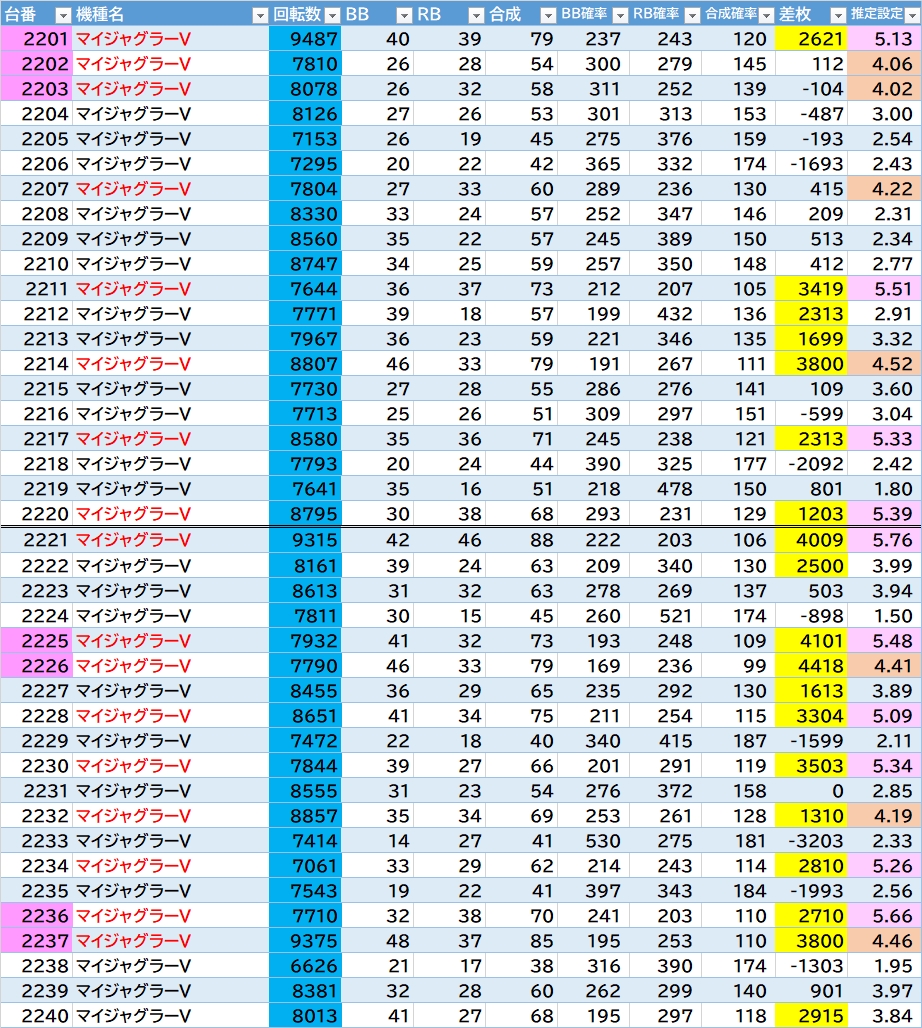Click the yellow 差枚 cell showing 4418
This screenshot has height=1028, width=922.
pyautogui.click(x=810, y=666)
